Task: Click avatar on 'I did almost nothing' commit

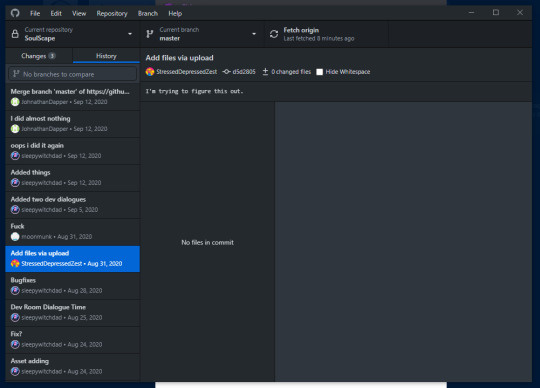Action: (15, 129)
